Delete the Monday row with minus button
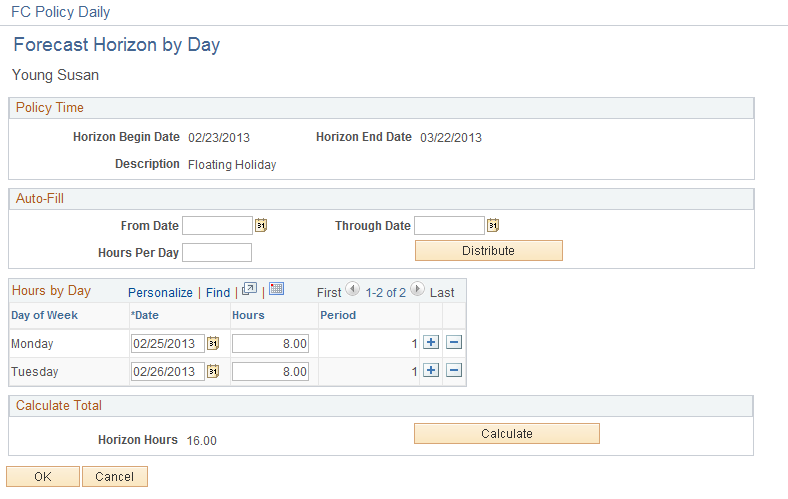 [453, 343]
